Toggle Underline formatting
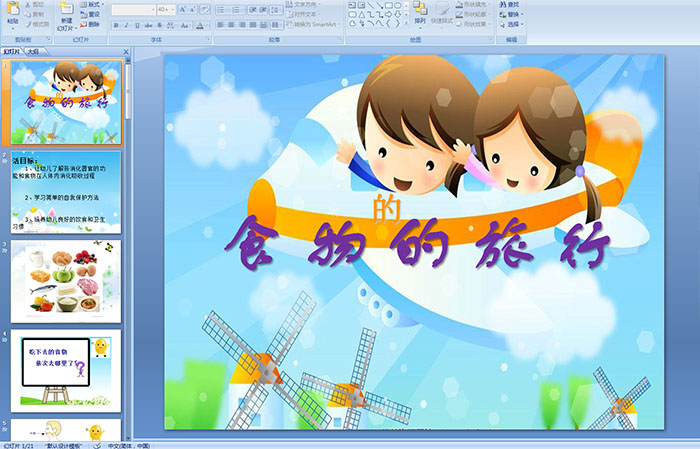 pyautogui.click(x=138, y=25)
